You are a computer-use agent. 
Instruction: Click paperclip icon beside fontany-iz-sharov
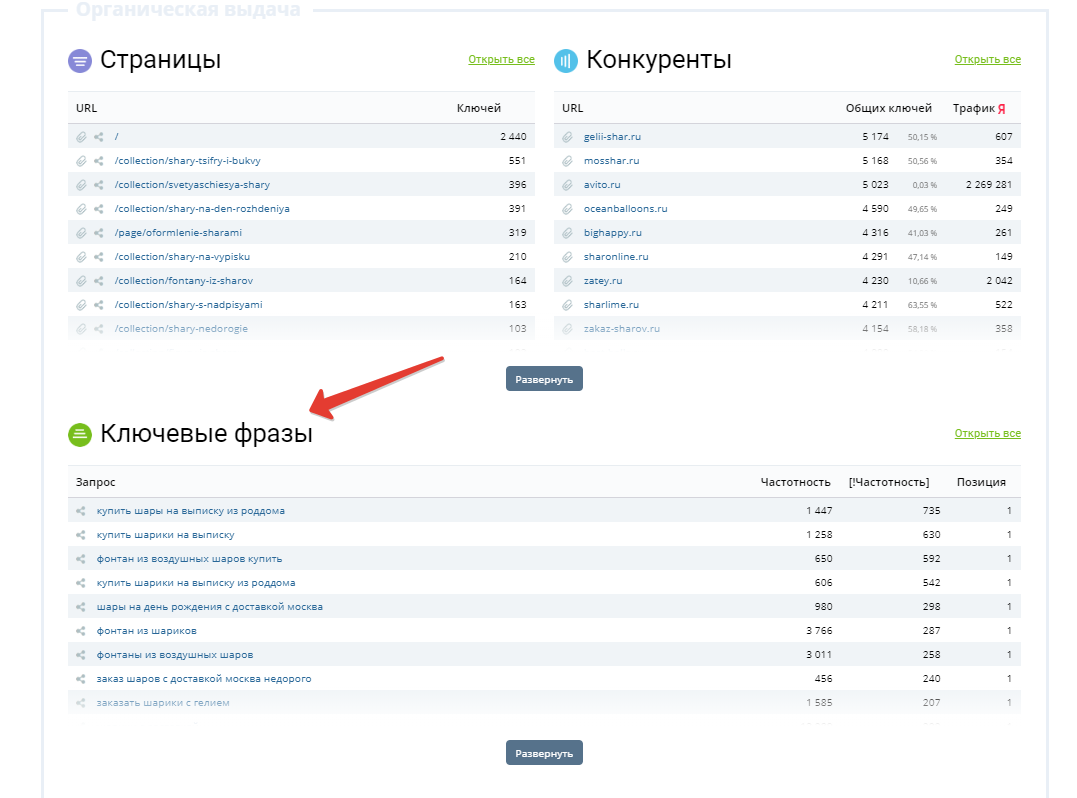point(81,281)
